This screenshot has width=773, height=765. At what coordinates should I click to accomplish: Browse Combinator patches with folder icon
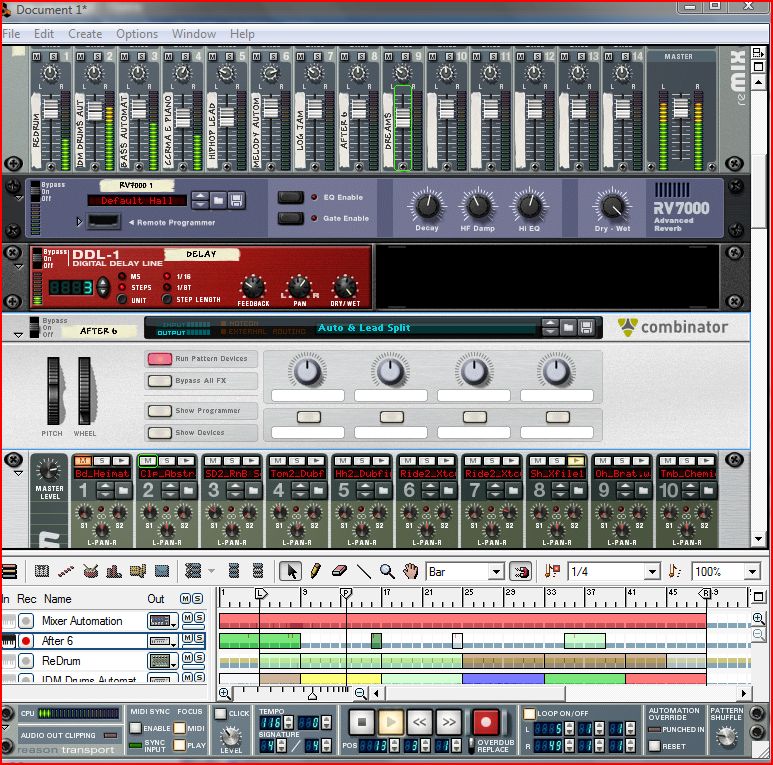click(x=568, y=327)
